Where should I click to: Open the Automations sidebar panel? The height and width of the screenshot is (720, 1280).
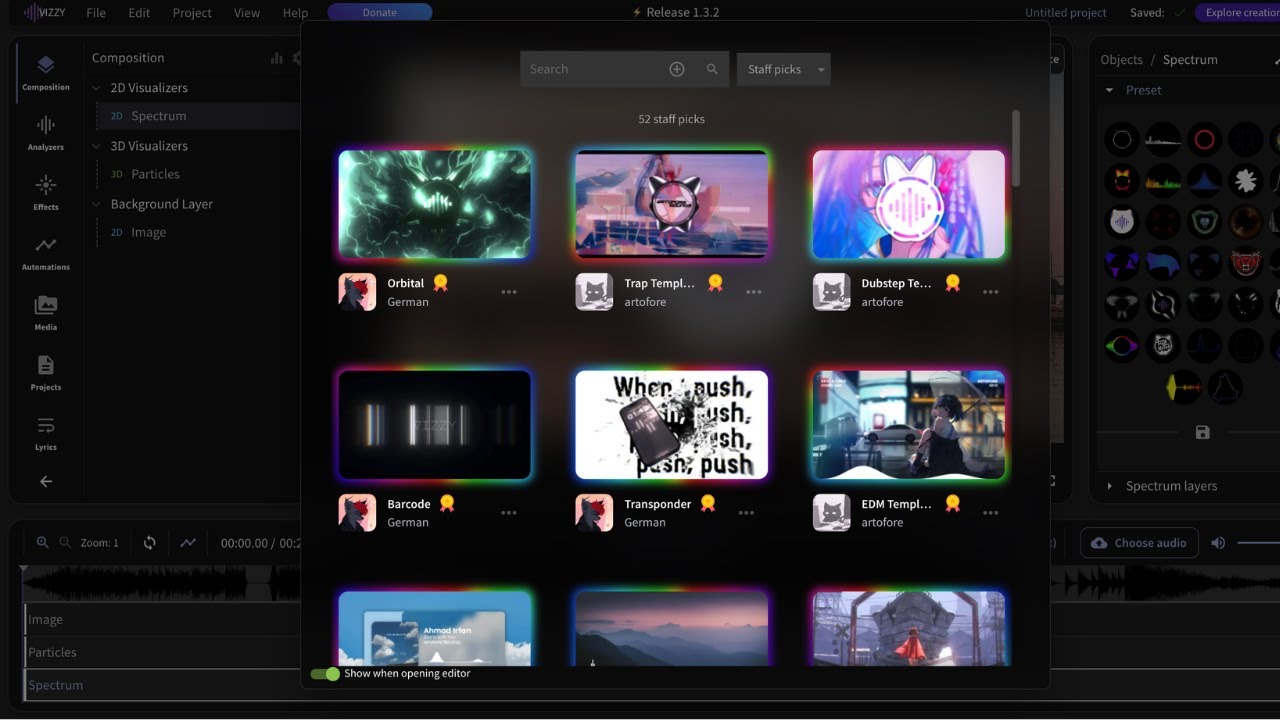tap(45, 254)
